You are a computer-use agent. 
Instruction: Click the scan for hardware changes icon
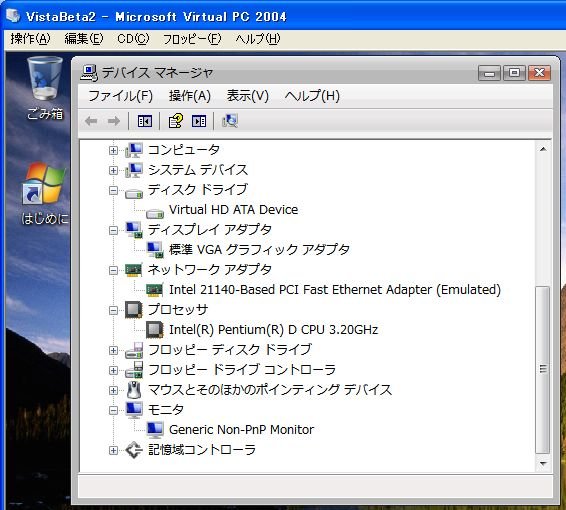[x=230, y=121]
